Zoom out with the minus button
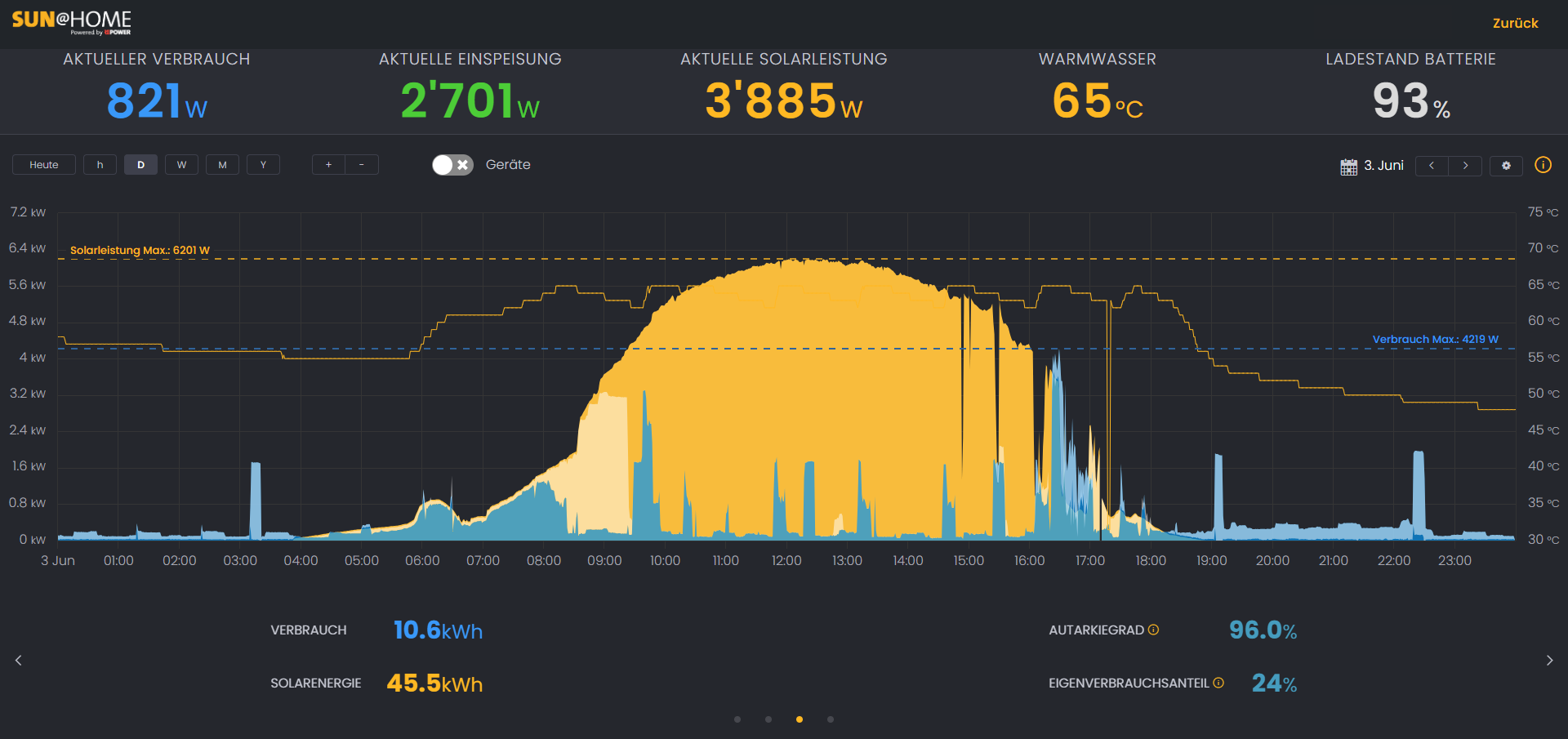 click(x=362, y=165)
